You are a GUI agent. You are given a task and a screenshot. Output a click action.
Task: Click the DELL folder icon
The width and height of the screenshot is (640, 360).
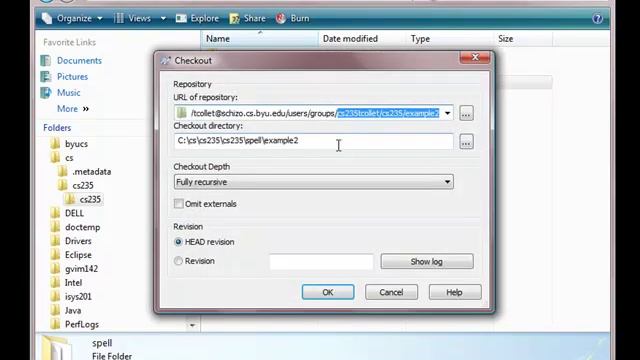click(x=55, y=213)
